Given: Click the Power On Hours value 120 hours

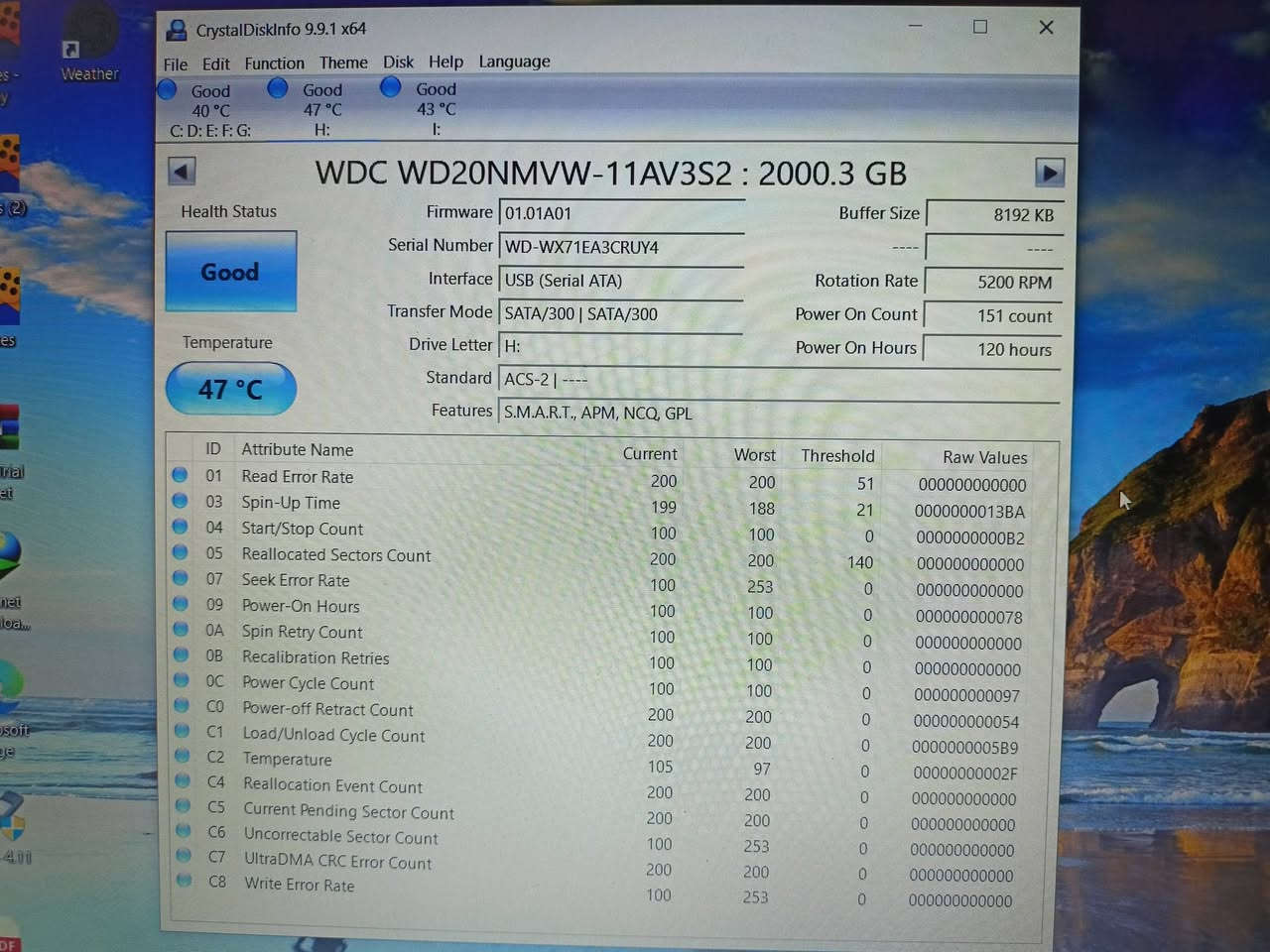Looking at the screenshot, I should 994,350.
